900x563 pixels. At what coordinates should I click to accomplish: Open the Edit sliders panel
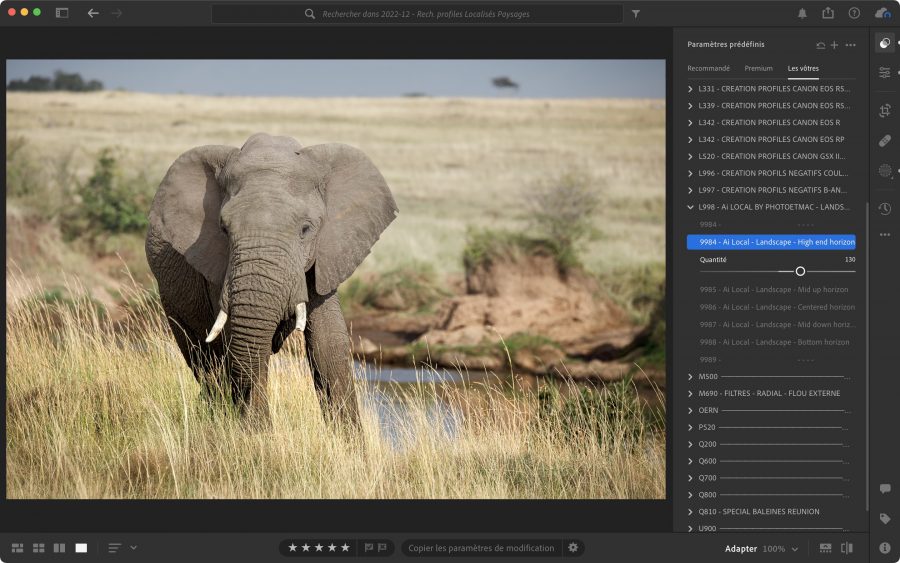[x=885, y=73]
